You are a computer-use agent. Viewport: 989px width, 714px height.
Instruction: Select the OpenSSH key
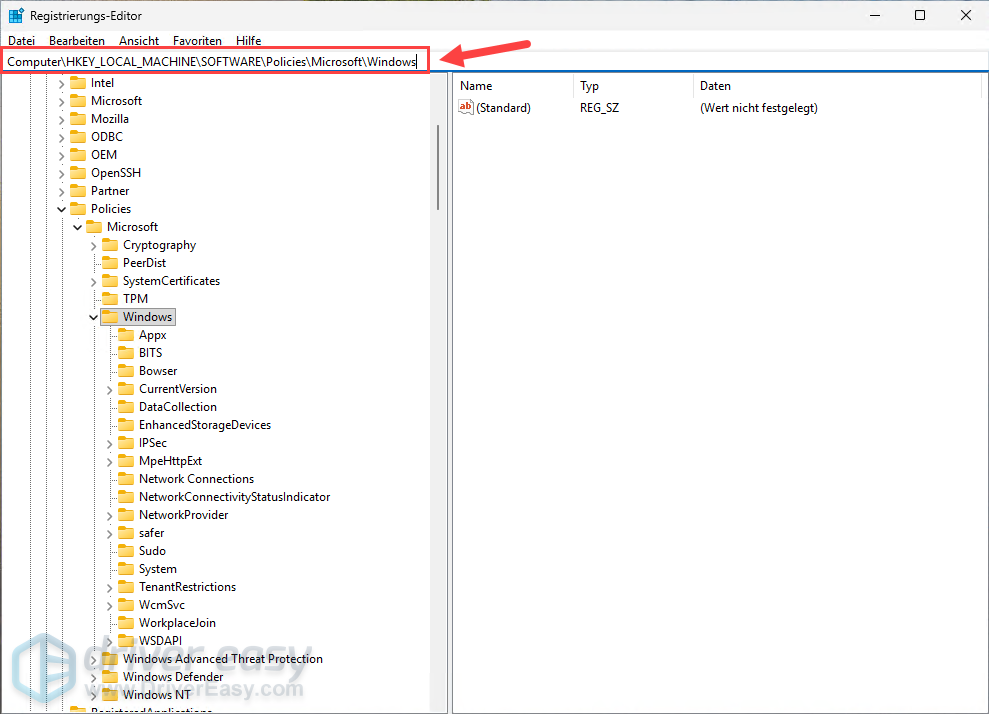coord(116,173)
